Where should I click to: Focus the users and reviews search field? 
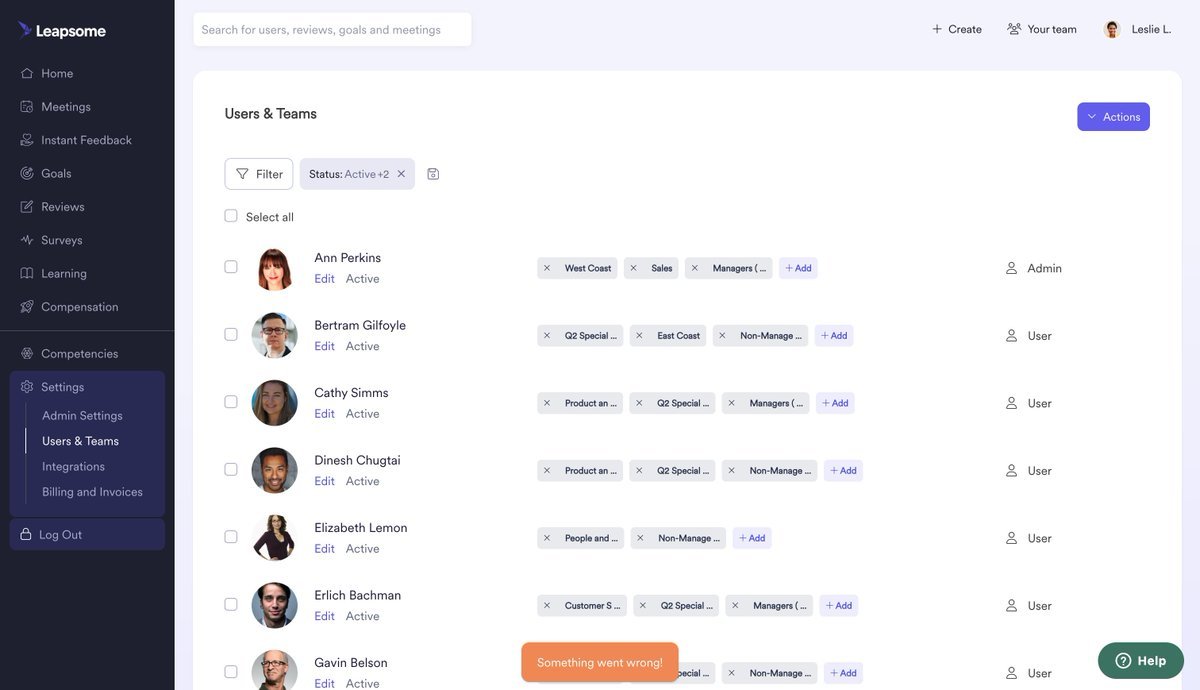click(x=332, y=30)
